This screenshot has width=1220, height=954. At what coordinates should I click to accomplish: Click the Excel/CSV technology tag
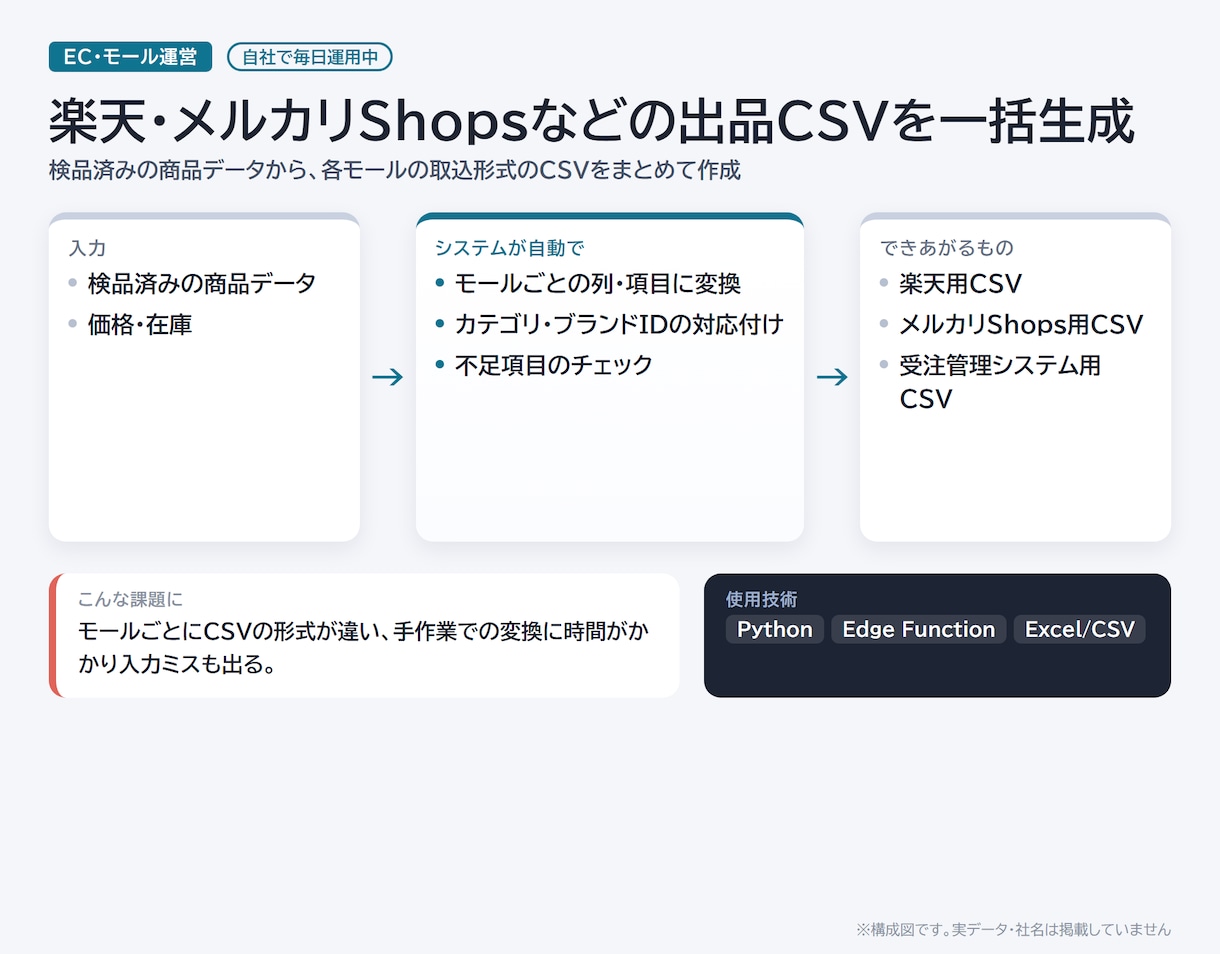[1080, 629]
